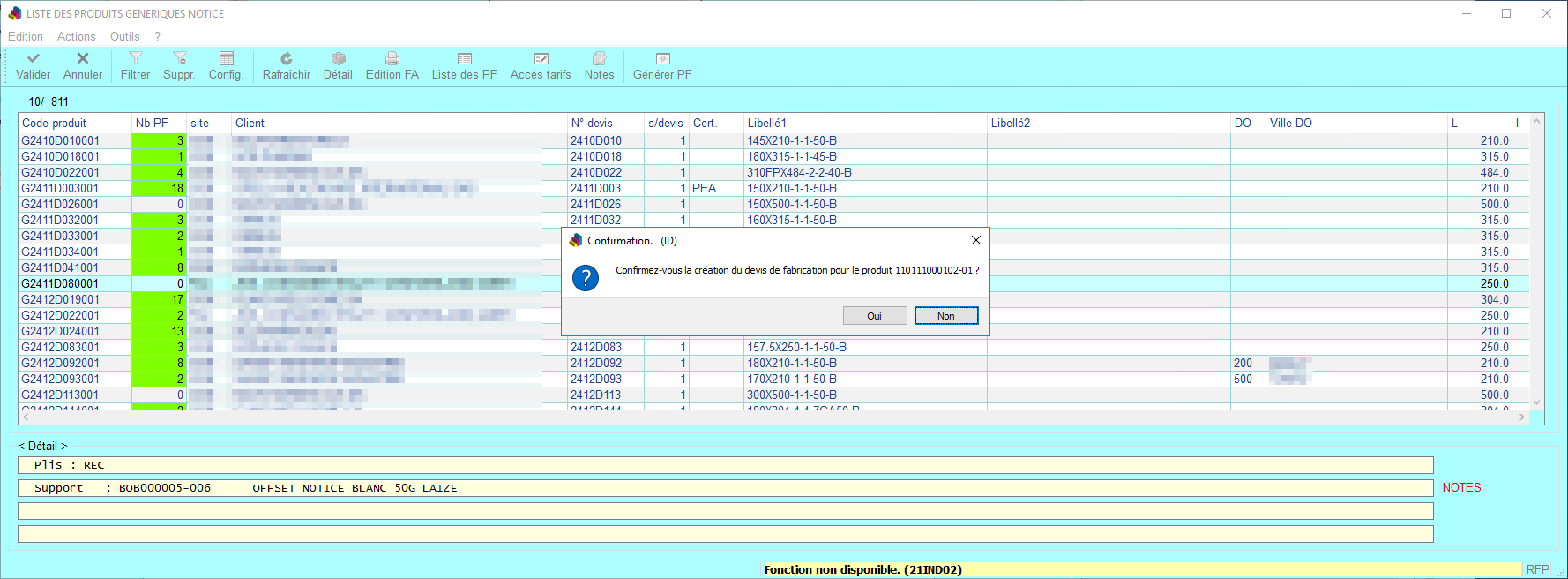1568x579 pixels.
Task: Click devis number 2411D003
Action: coord(596,188)
